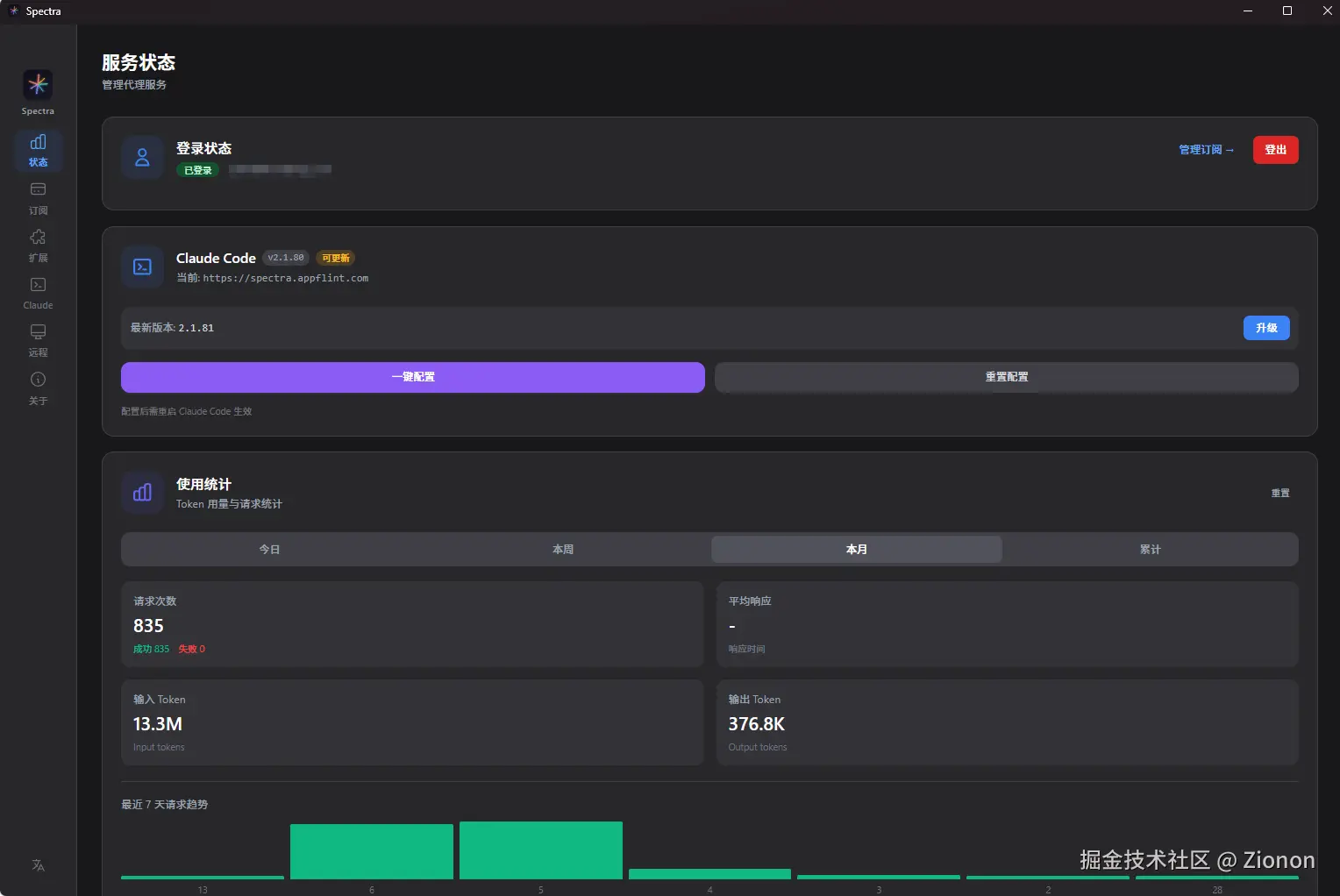Click the 服务状态 page title
Image resolution: width=1340 pixels, height=896 pixels.
tap(139, 62)
